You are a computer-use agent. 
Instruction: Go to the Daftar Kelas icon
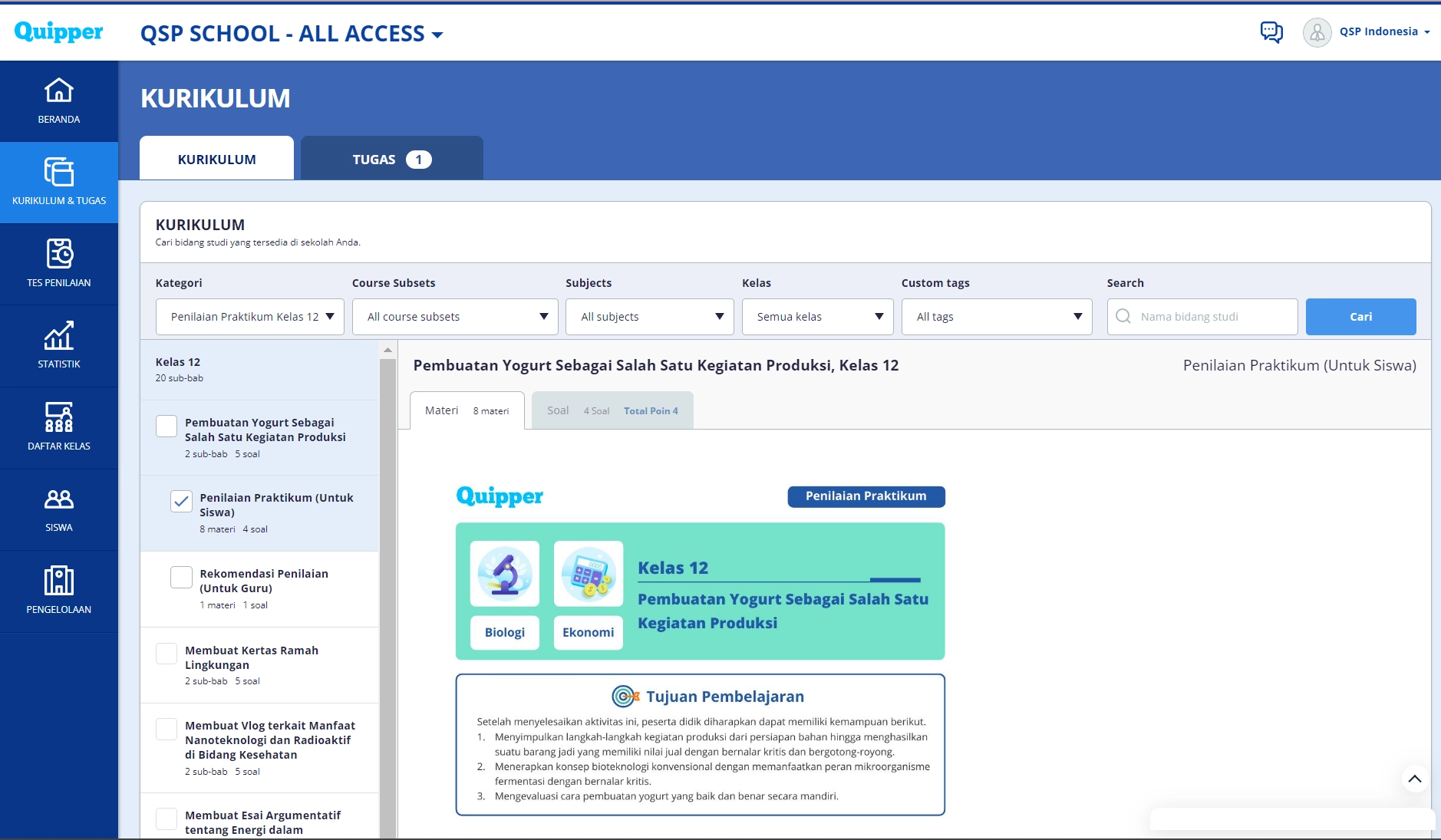(x=59, y=417)
